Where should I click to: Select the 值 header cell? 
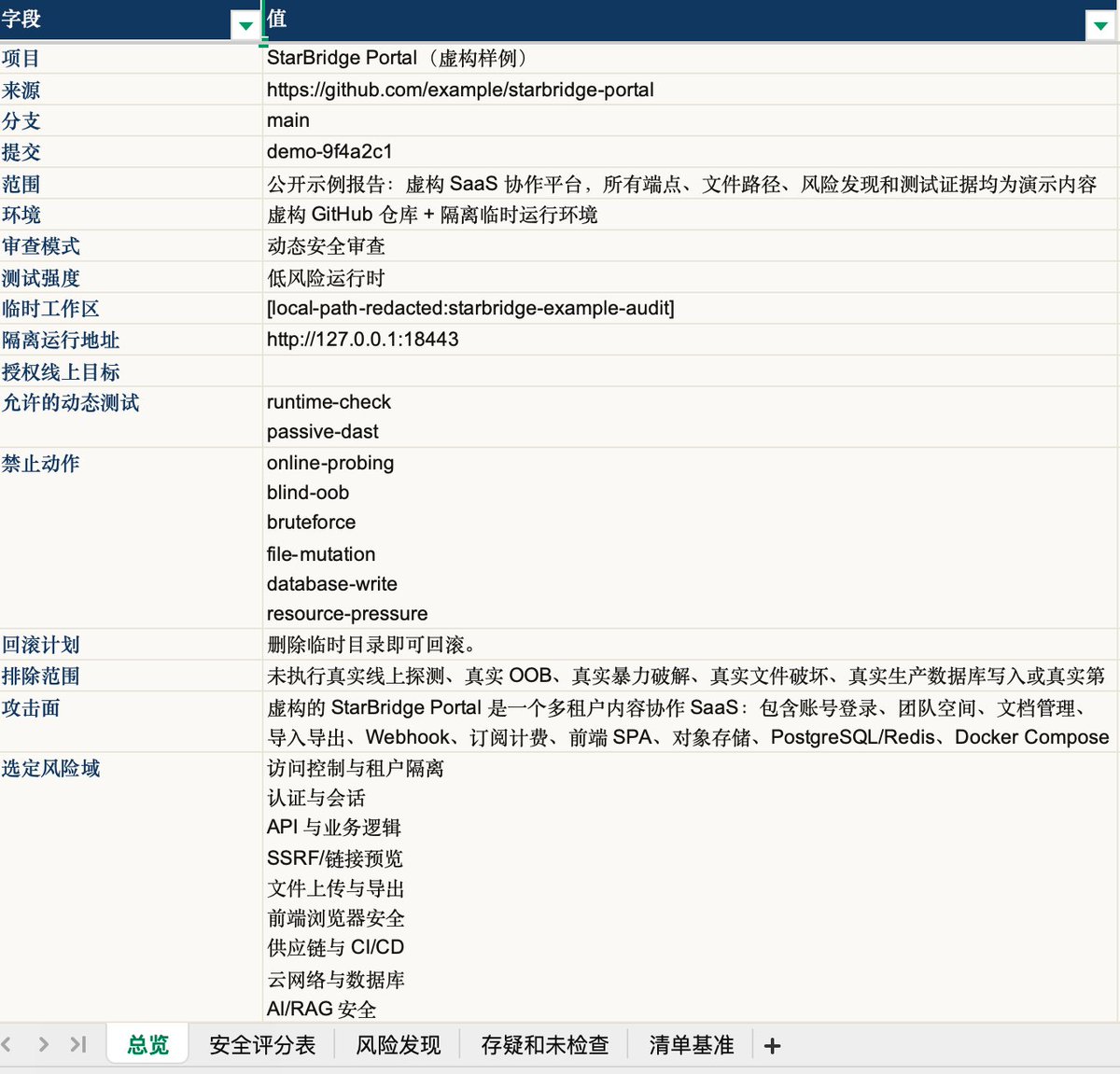(691, 21)
